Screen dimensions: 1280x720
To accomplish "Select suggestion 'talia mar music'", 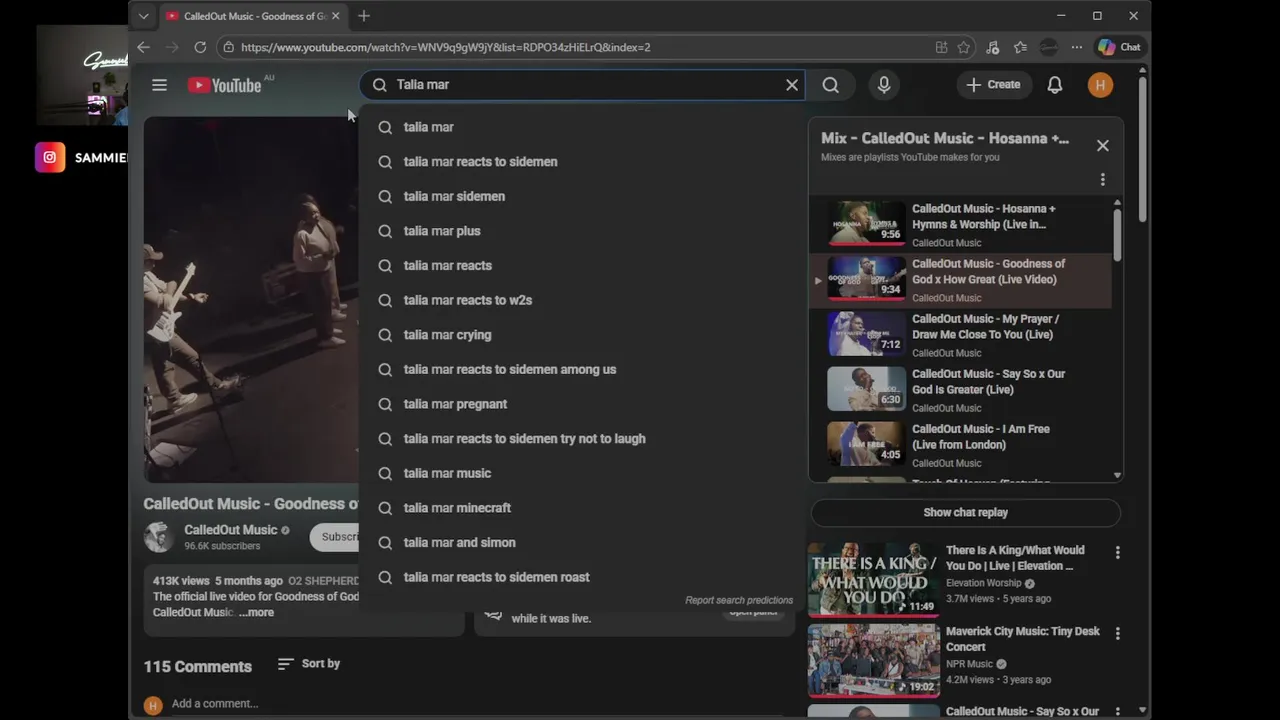I will click(x=581, y=473).
